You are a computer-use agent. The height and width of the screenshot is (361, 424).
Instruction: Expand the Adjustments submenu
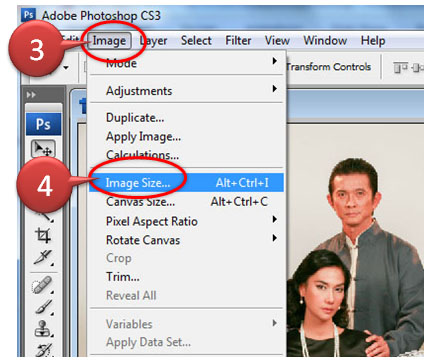click(186, 90)
